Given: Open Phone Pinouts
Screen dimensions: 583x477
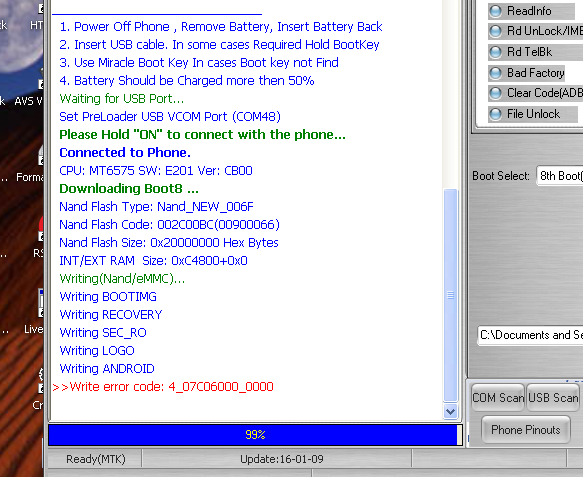Looking at the screenshot, I should (526, 430).
